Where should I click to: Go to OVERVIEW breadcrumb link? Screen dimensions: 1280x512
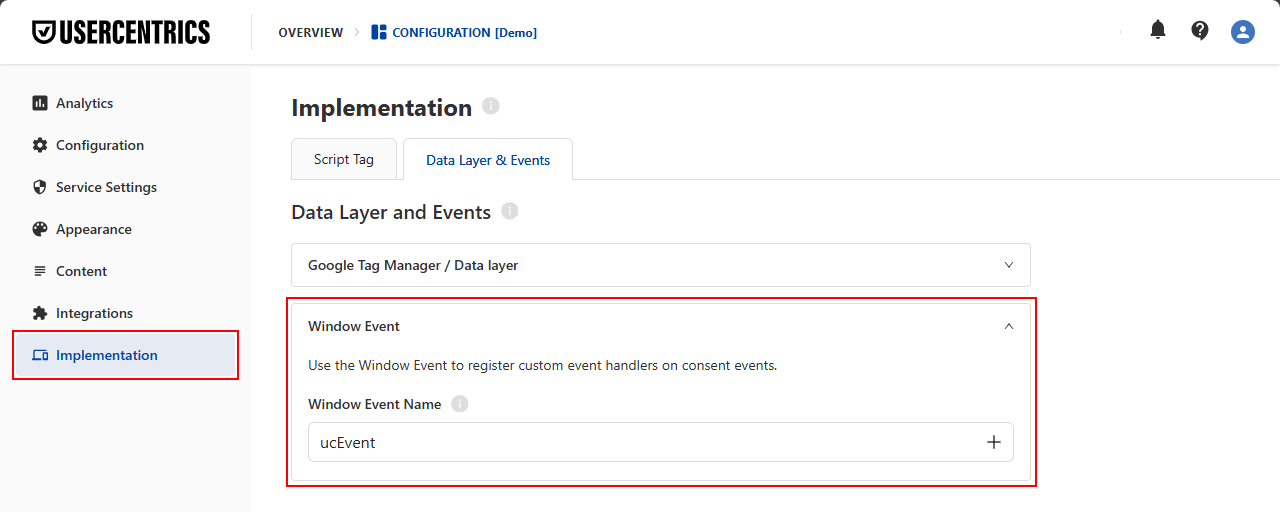coord(311,32)
